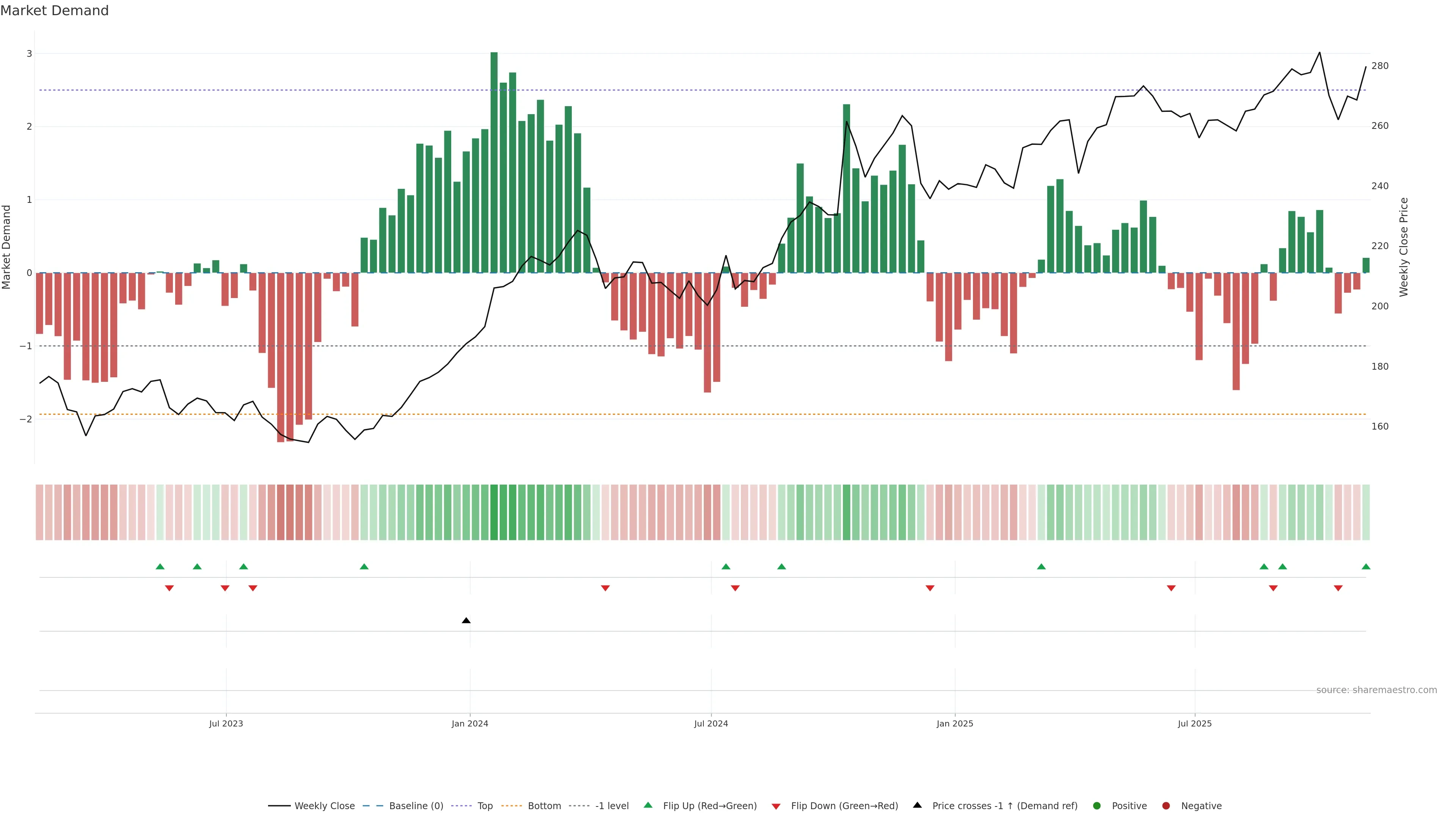
Task: Click the red Negative legend dot
Action: 1166,806
